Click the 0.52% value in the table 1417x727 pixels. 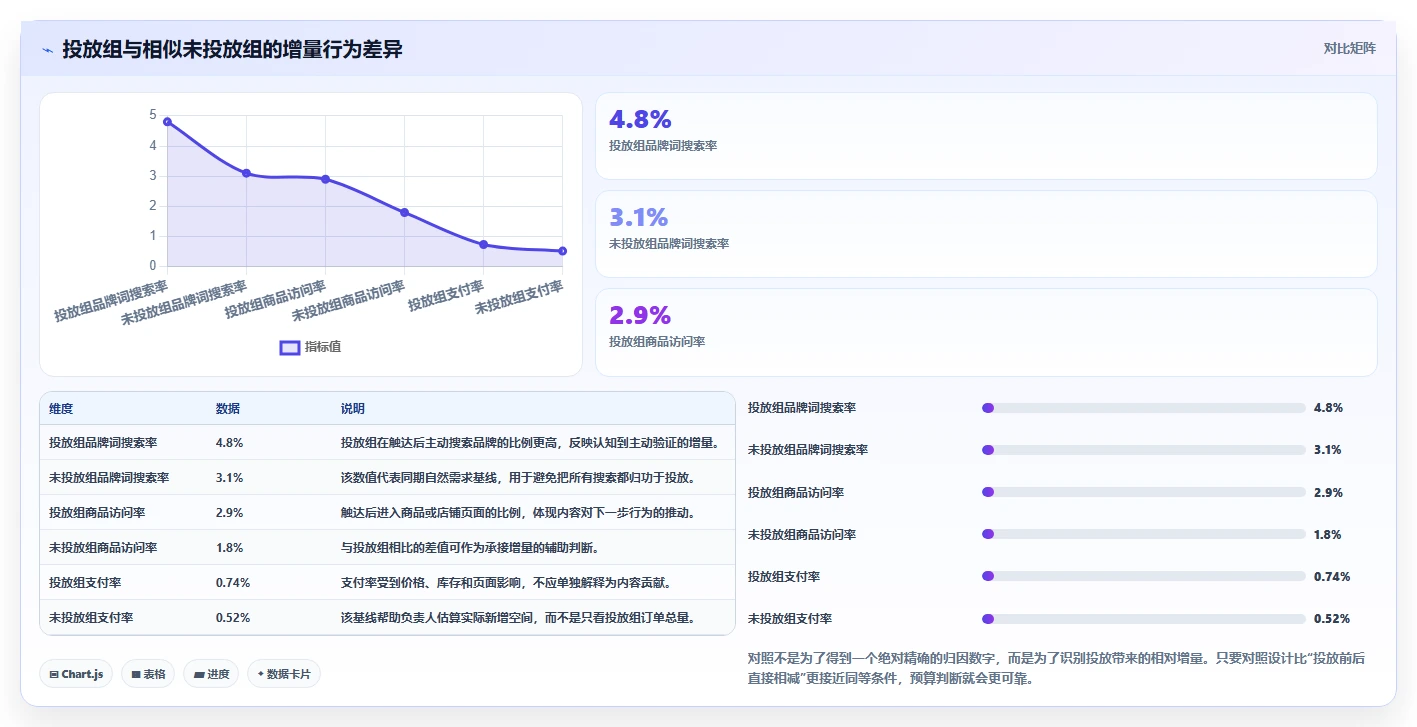pyautogui.click(x=233, y=617)
